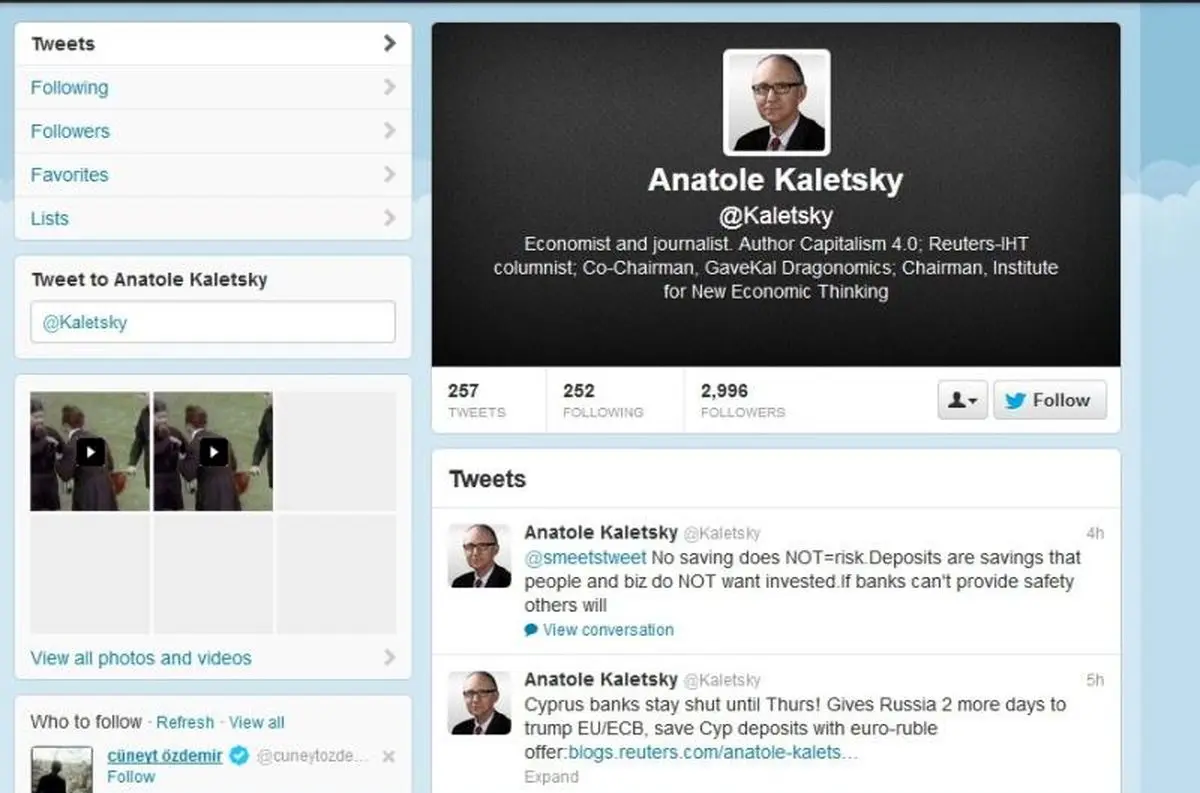This screenshot has height=793, width=1200.
Task: Play the second video thumbnail
Action: point(213,452)
